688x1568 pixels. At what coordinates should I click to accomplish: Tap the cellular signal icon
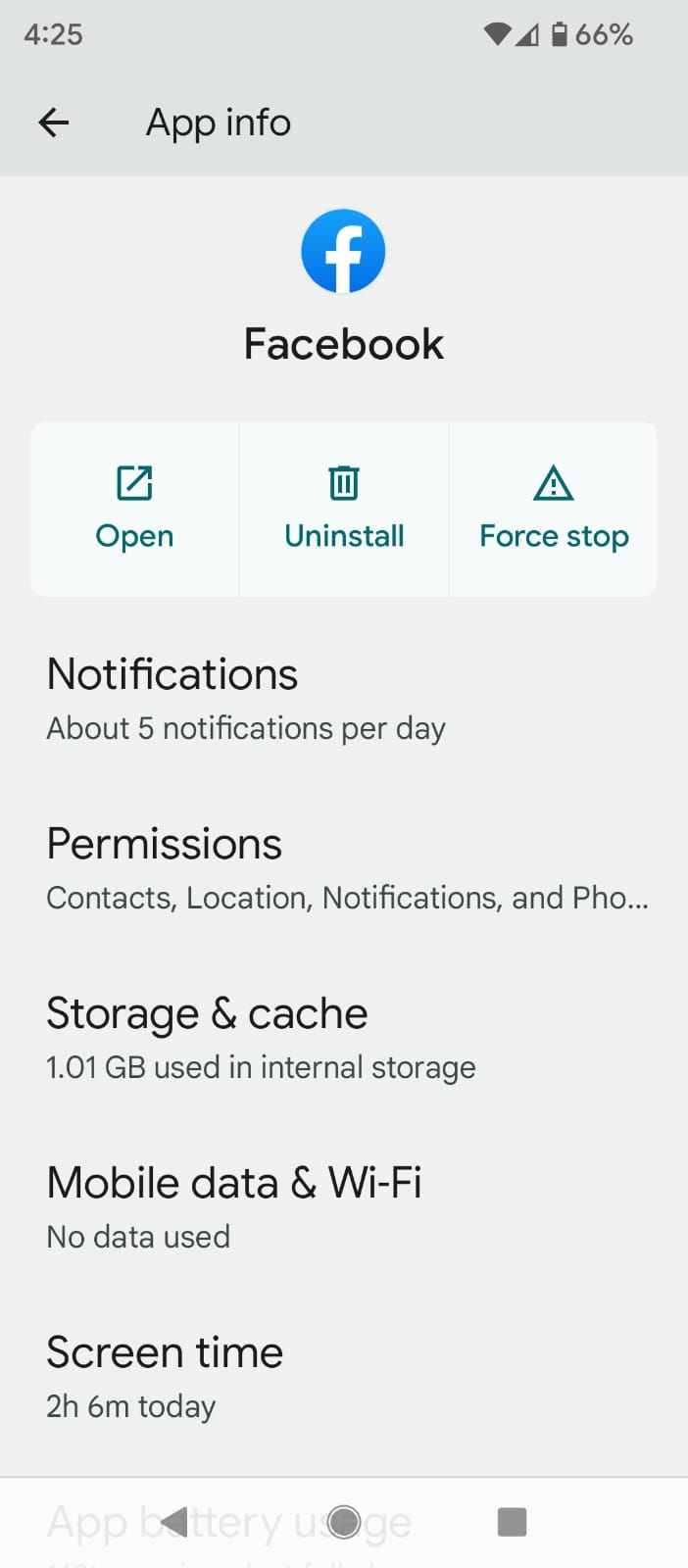click(527, 33)
